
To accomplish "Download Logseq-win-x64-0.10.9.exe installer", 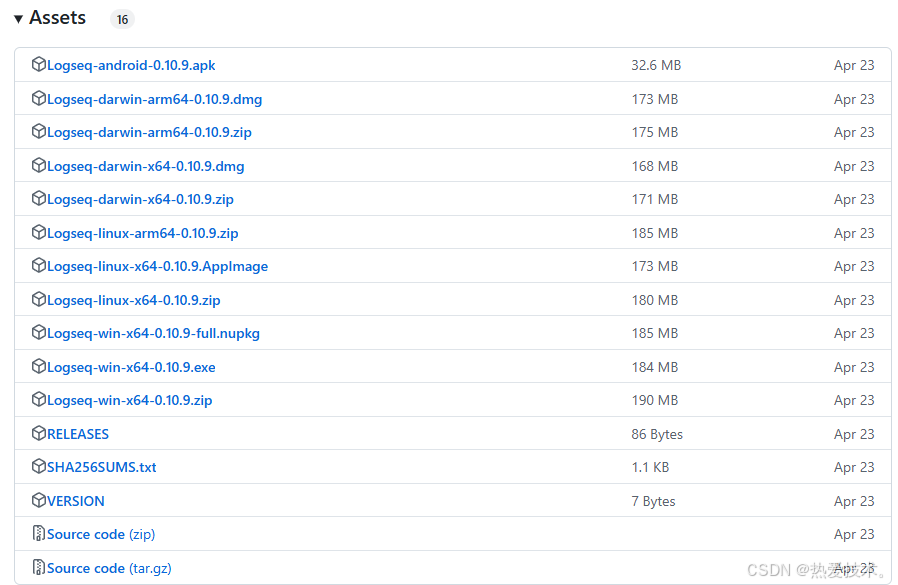I will (131, 367).
